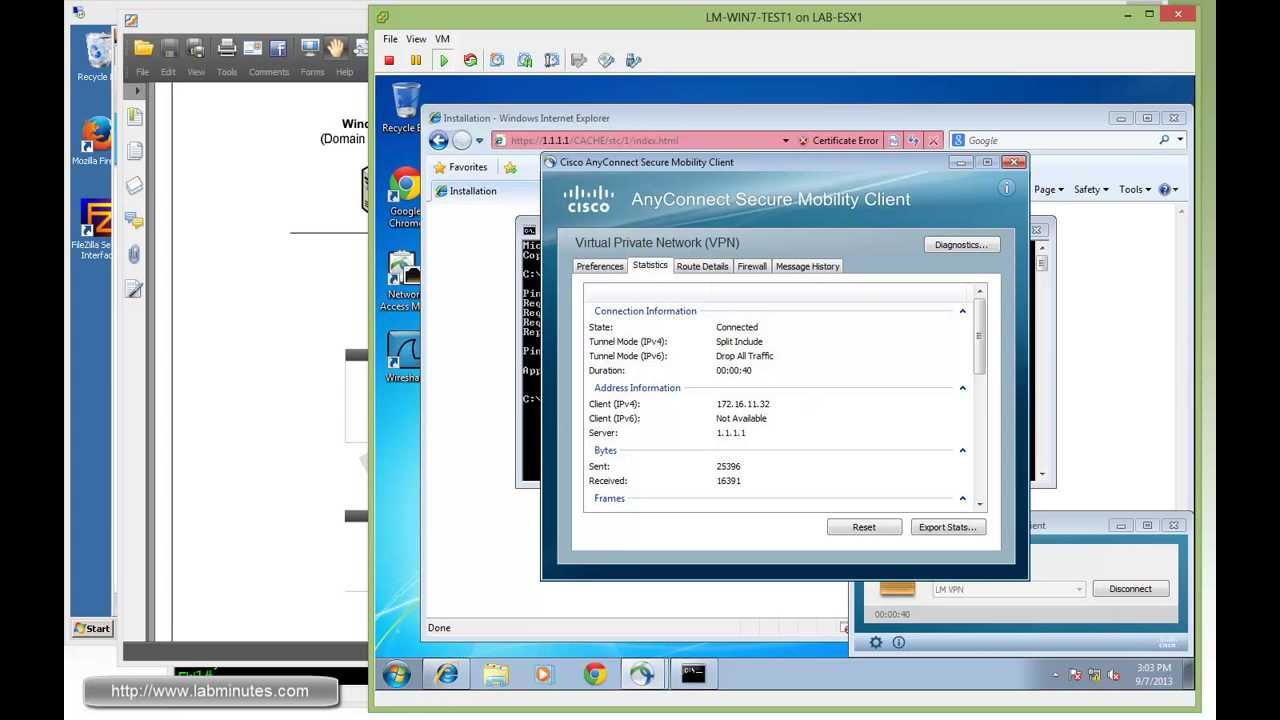Open the IE recent pages dropdown arrow

(480, 141)
